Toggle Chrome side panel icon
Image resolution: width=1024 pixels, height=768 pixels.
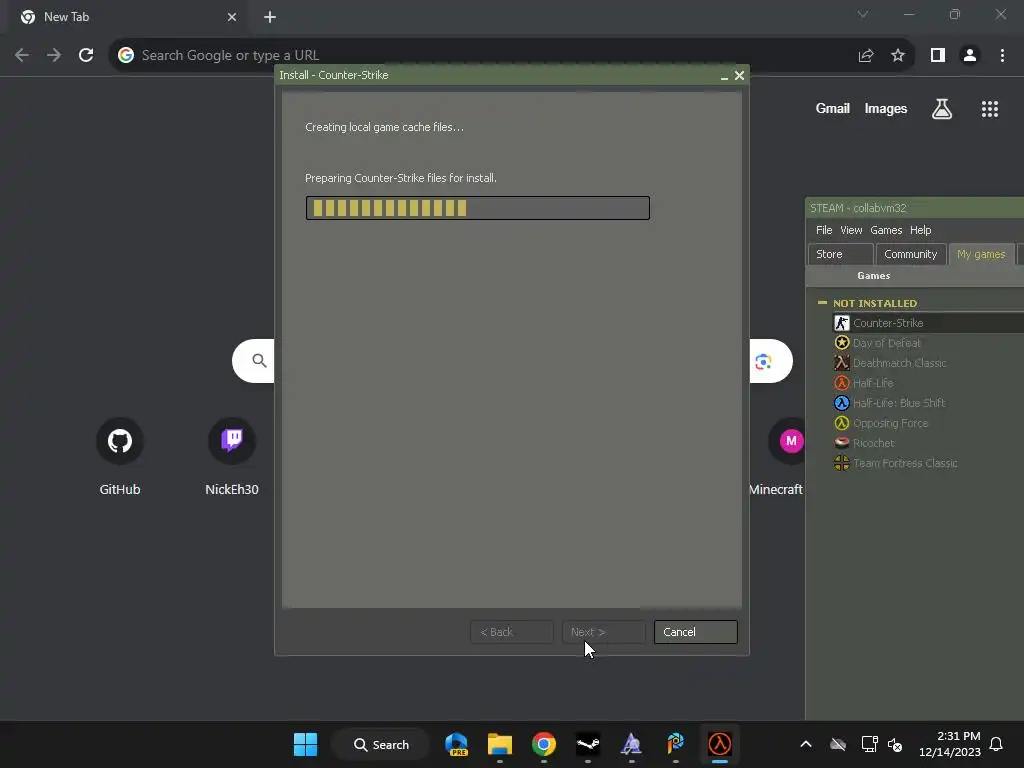click(937, 56)
